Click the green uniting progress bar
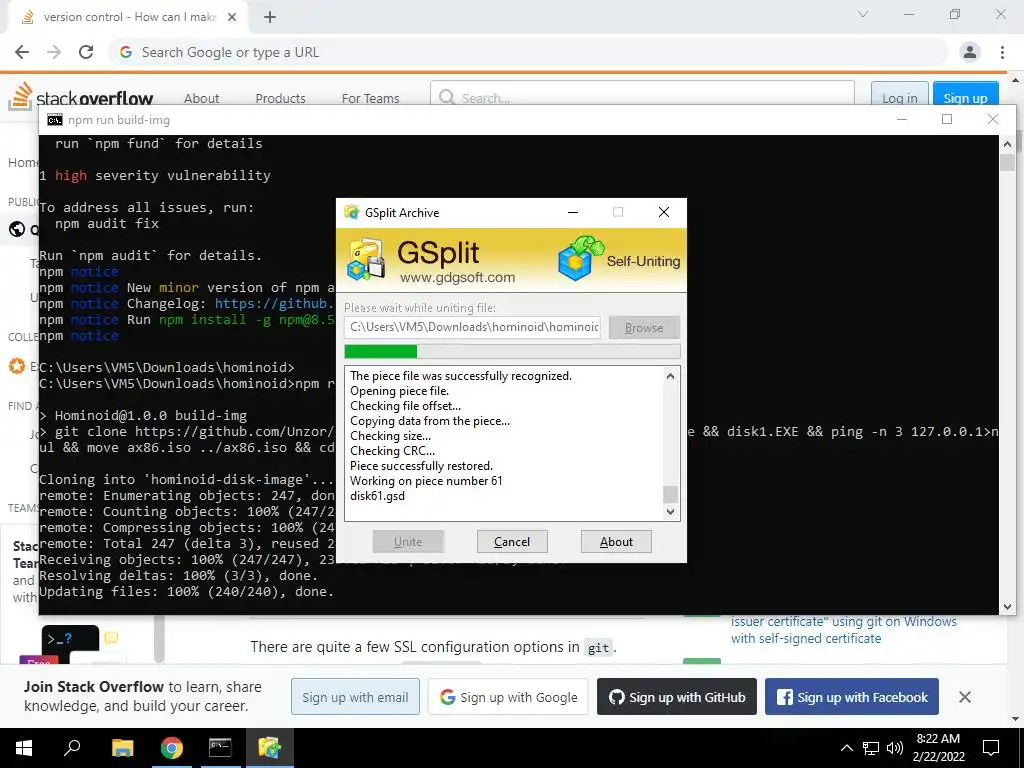 (512, 351)
